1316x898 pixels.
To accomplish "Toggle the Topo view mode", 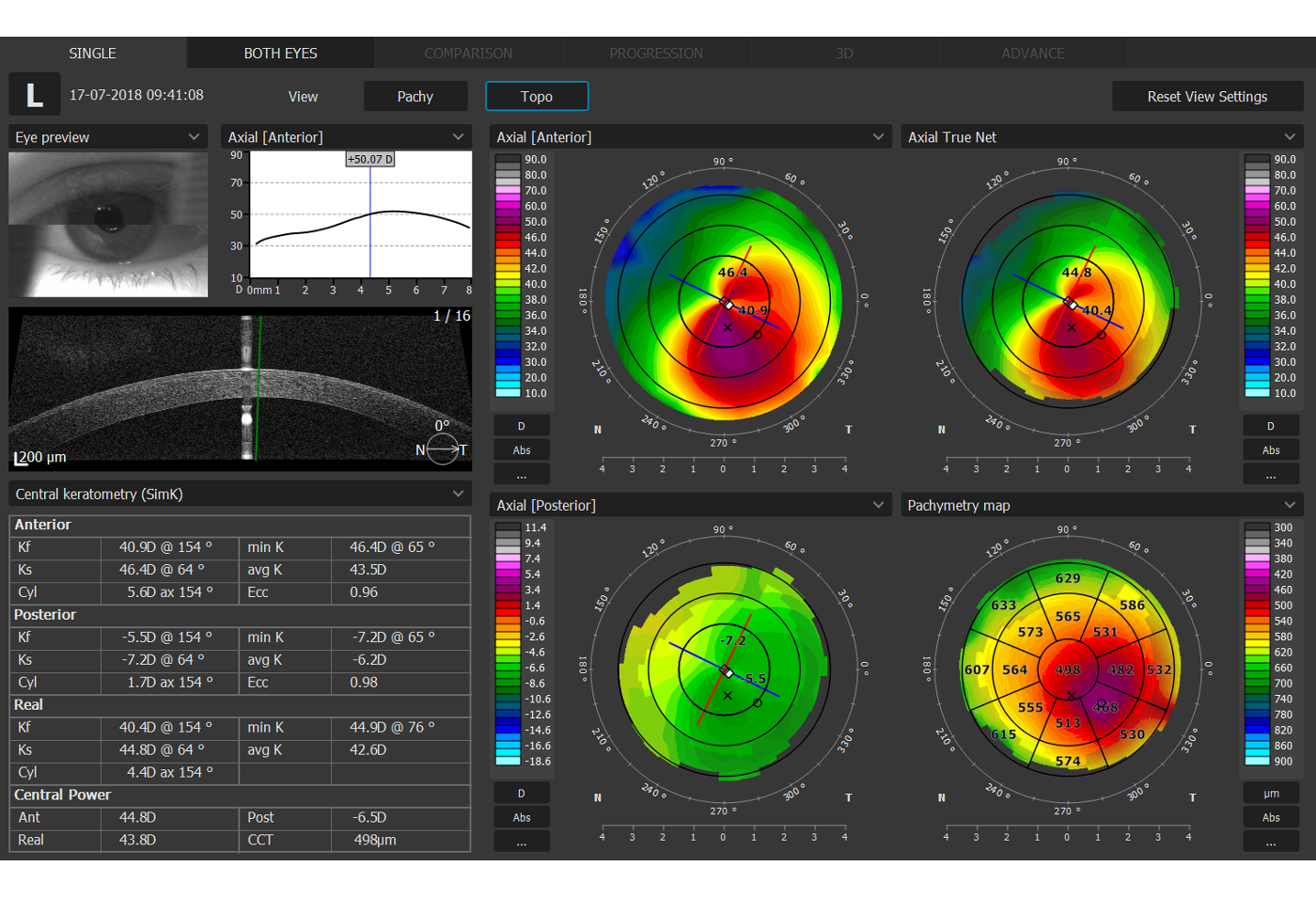I will click(537, 96).
